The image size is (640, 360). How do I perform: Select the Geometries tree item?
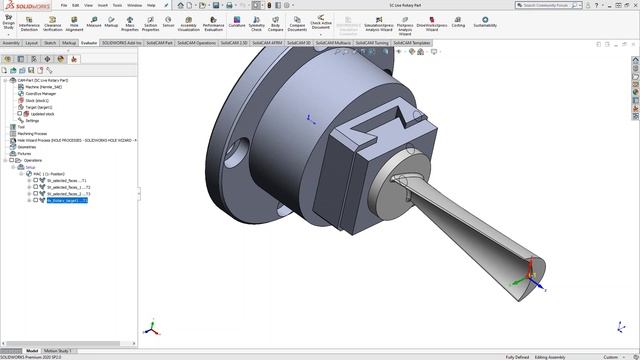coord(23,147)
